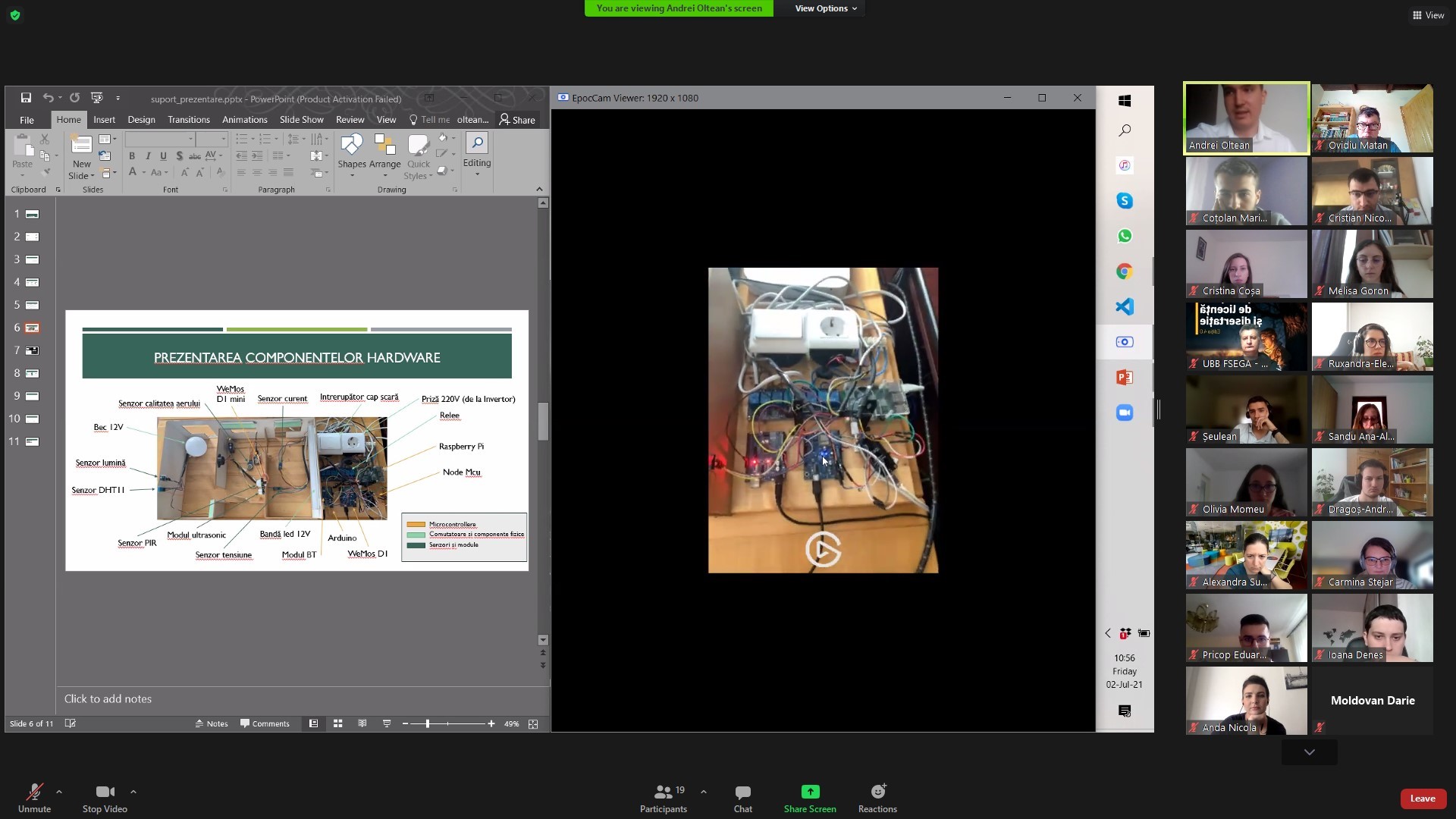Switch to the Slide Show tab
Image resolution: width=1456 pixels, height=819 pixels.
click(301, 120)
